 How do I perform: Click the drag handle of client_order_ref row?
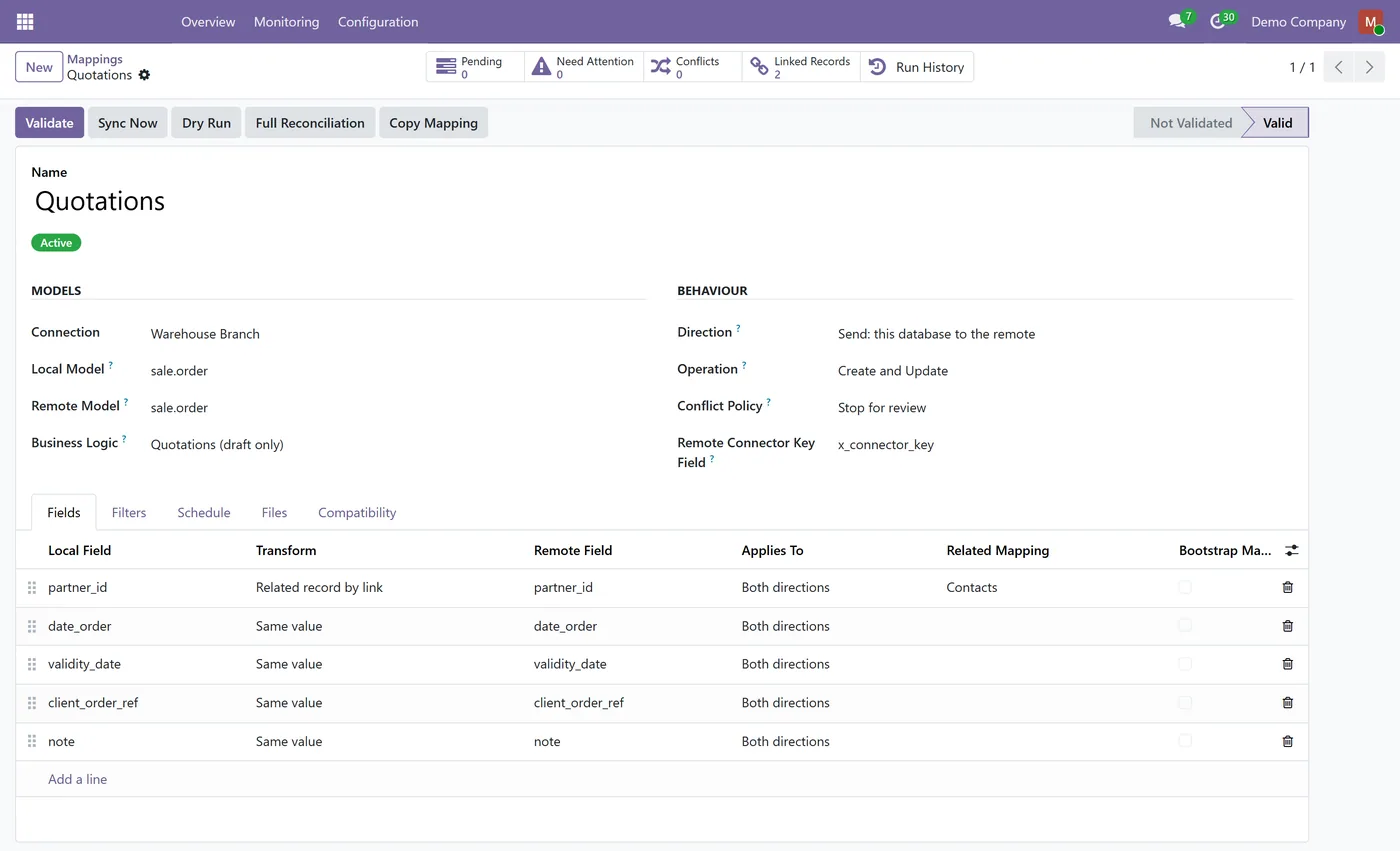[x=32, y=703]
